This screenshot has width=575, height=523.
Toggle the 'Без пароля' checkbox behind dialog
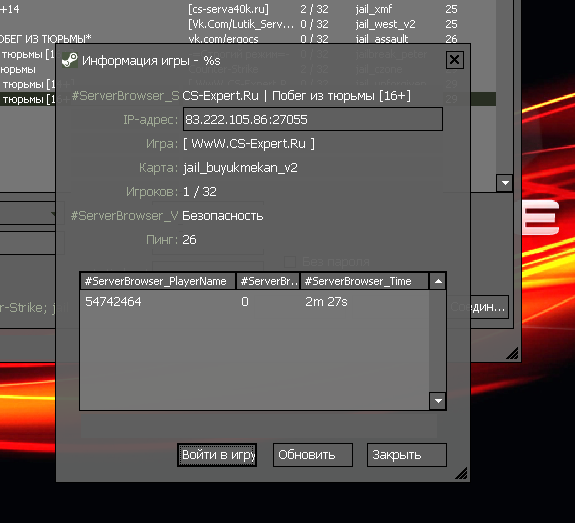(290, 262)
